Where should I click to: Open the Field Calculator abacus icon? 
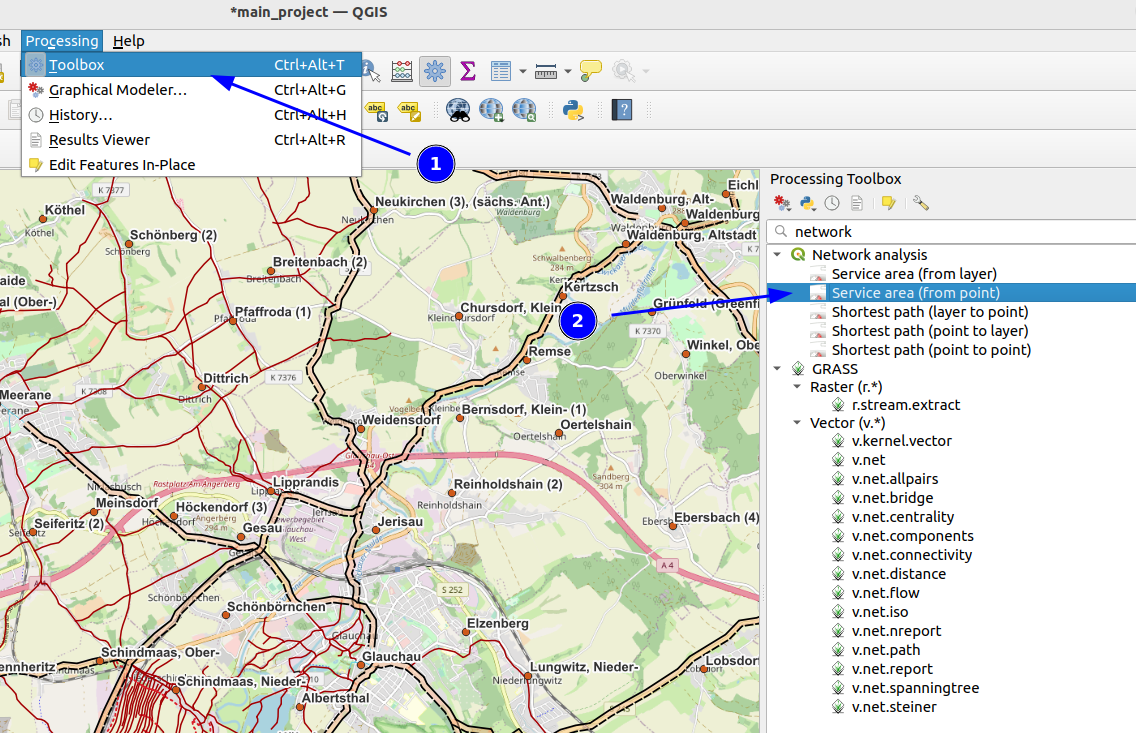pyautogui.click(x=401, y=71)
